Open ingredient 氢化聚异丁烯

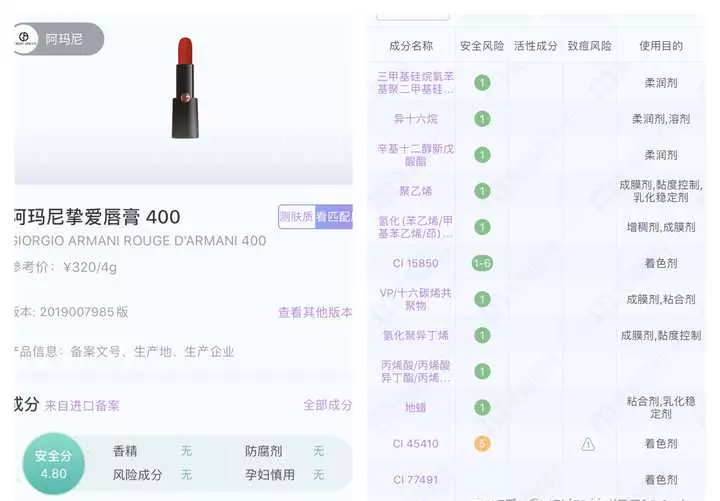pyautogui.click(x=416, y=335)
